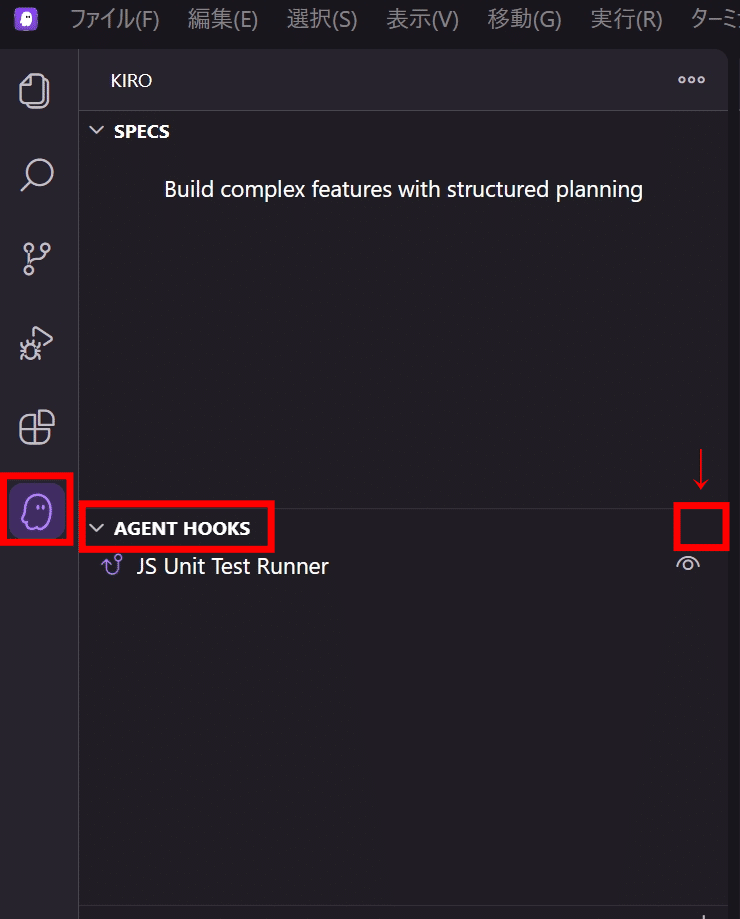740x919 pixels.
Task: Open the Explorer view in activity bar
Action: pos(36,91)
